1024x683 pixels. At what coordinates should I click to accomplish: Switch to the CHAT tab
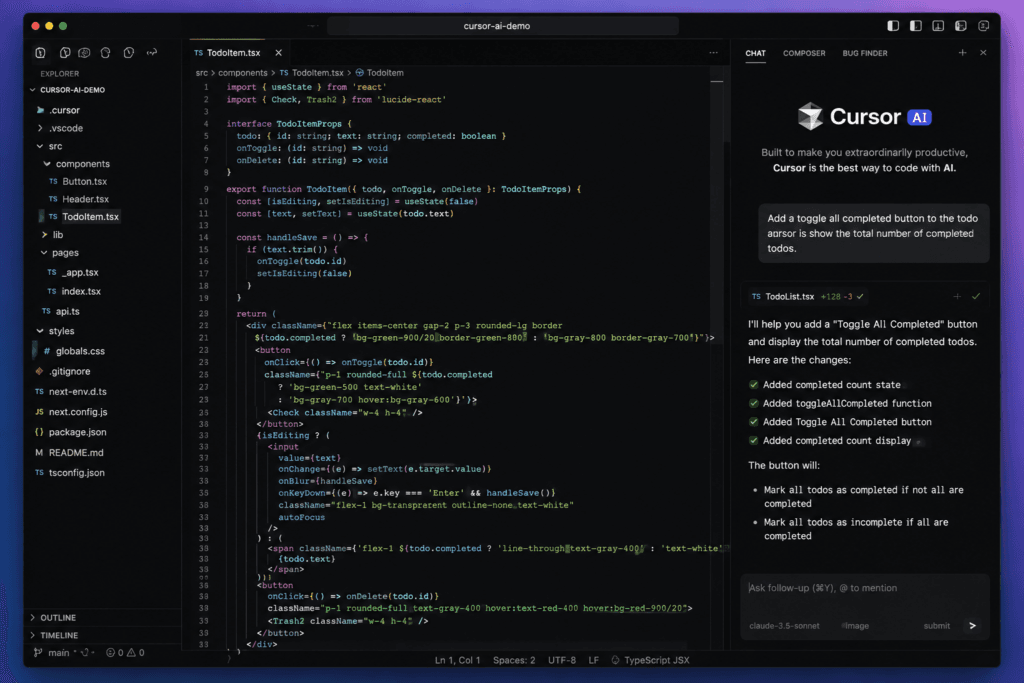click(756, 54)
